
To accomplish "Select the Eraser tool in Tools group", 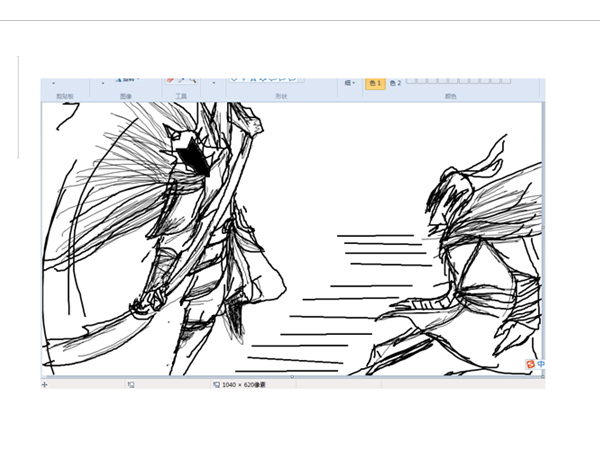I will click(170, 80).
